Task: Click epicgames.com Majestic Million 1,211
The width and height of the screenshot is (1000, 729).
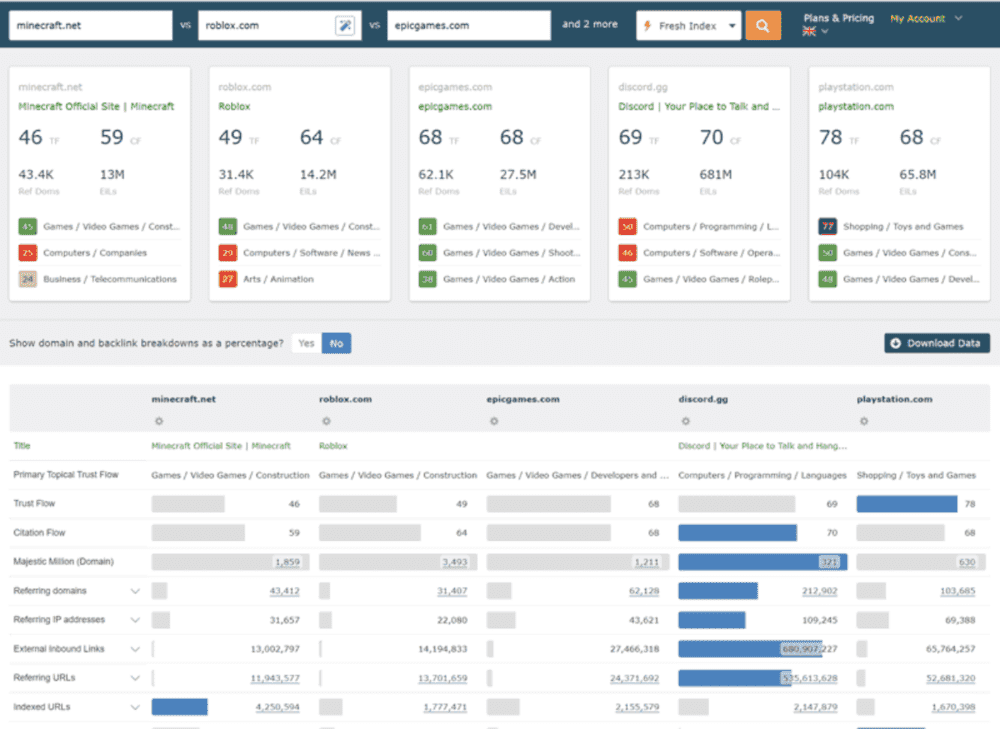Action: 647,562
